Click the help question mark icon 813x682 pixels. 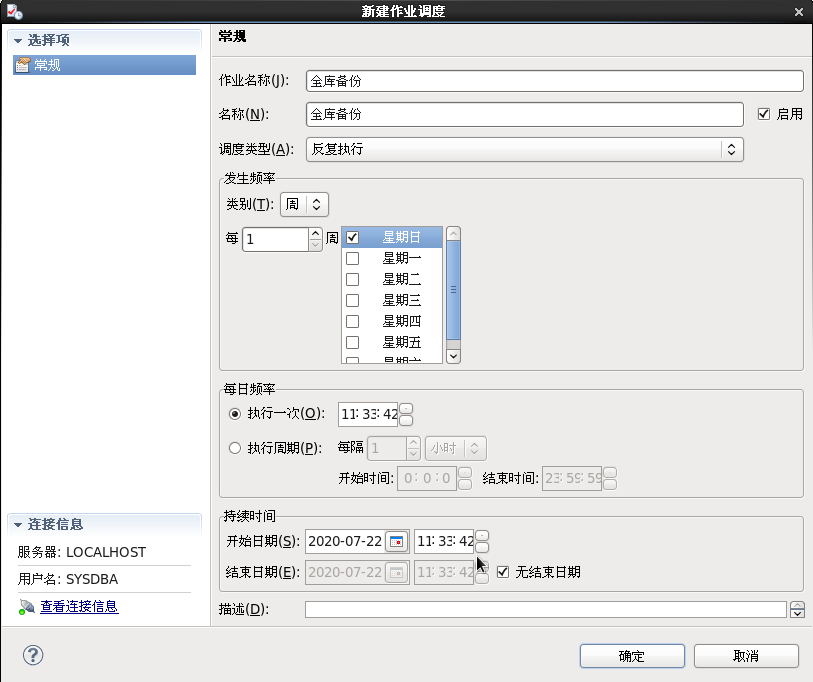click(33, 656)
